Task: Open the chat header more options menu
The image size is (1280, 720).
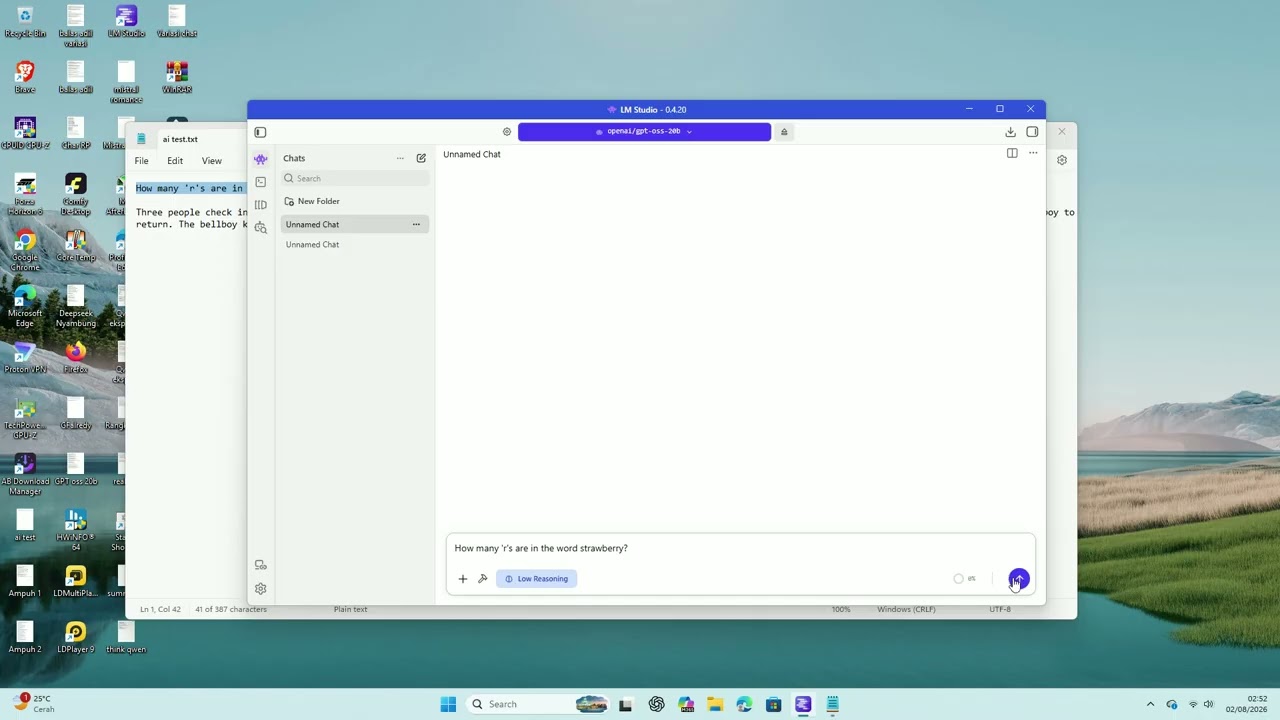Action: (1033, 154)
